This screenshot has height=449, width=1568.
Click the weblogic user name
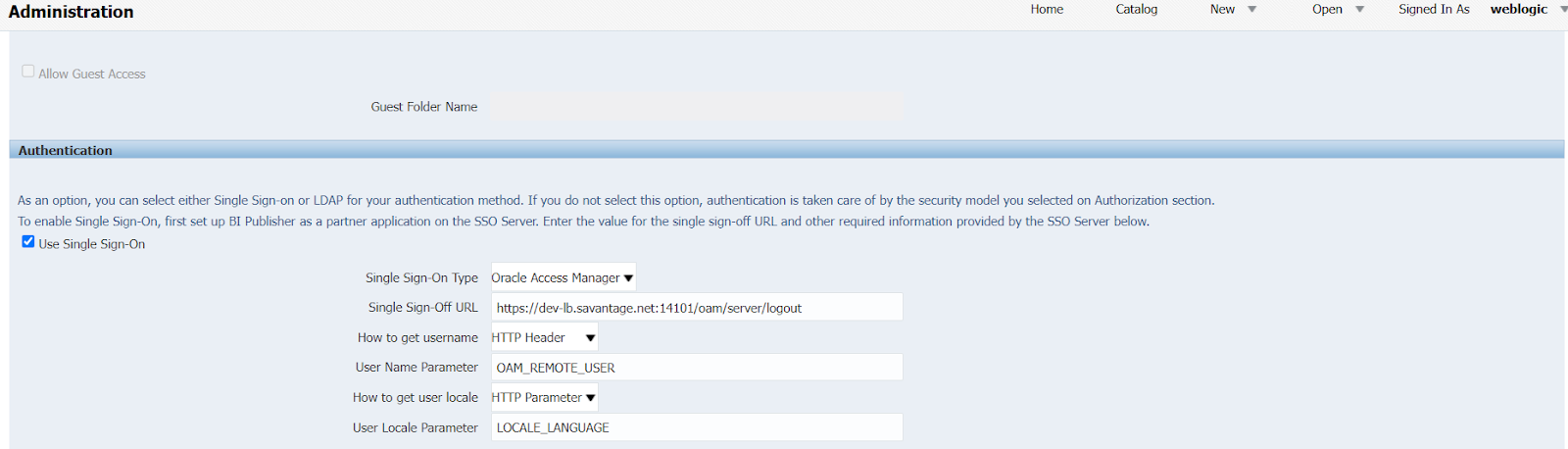(1518, 10)
